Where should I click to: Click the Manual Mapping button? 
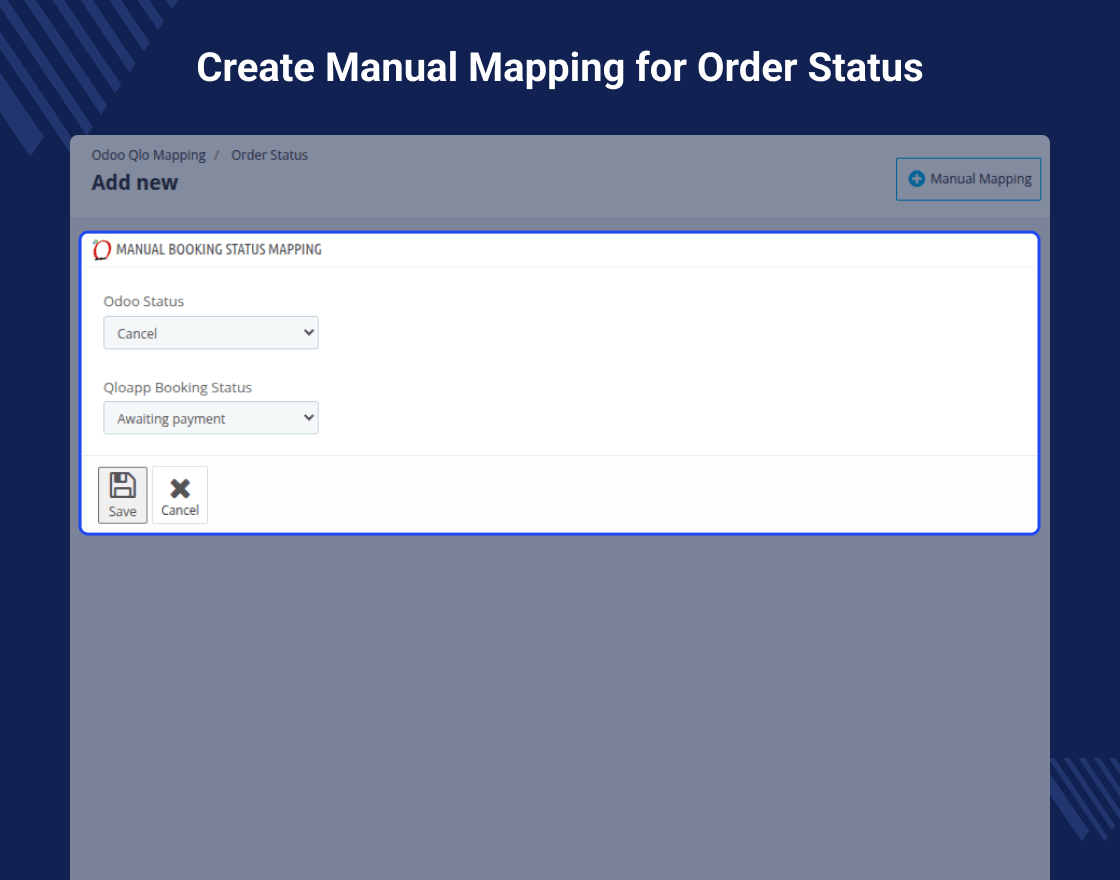(x=968, y=179)
